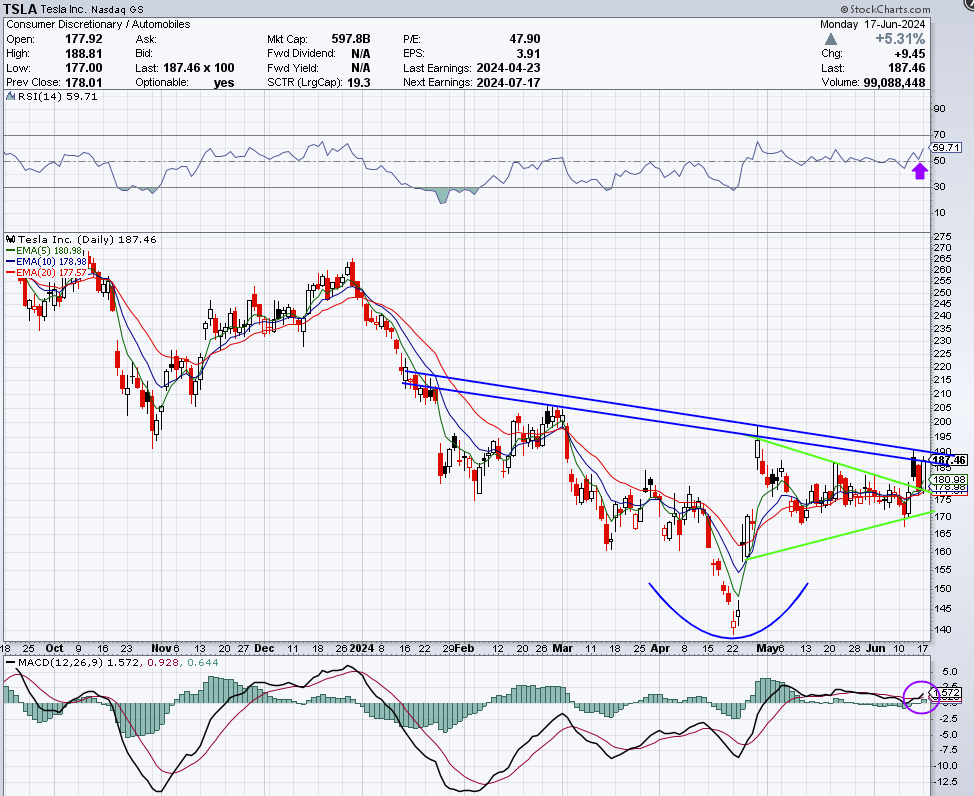This screenshot has height=796, width=974.
Task: Click the -12.5 label on MACD axis
Action: tap(945, 781)
